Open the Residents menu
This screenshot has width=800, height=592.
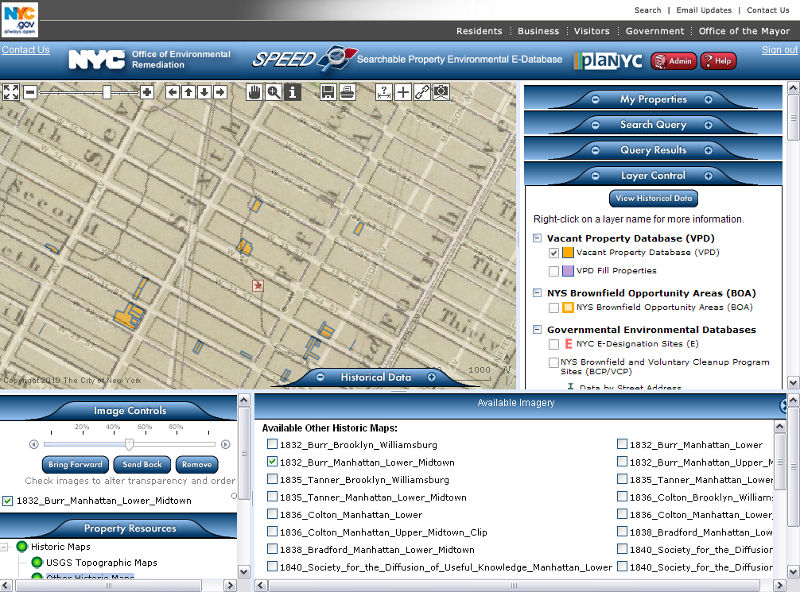click(479, 31)
